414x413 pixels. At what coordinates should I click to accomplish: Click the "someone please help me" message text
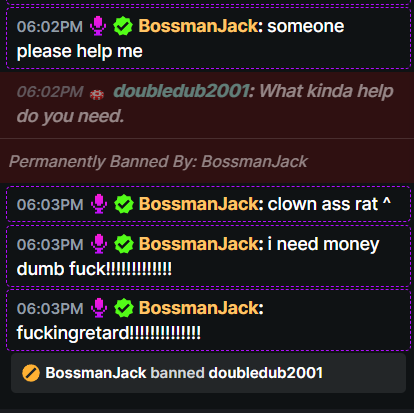[180, 39]
